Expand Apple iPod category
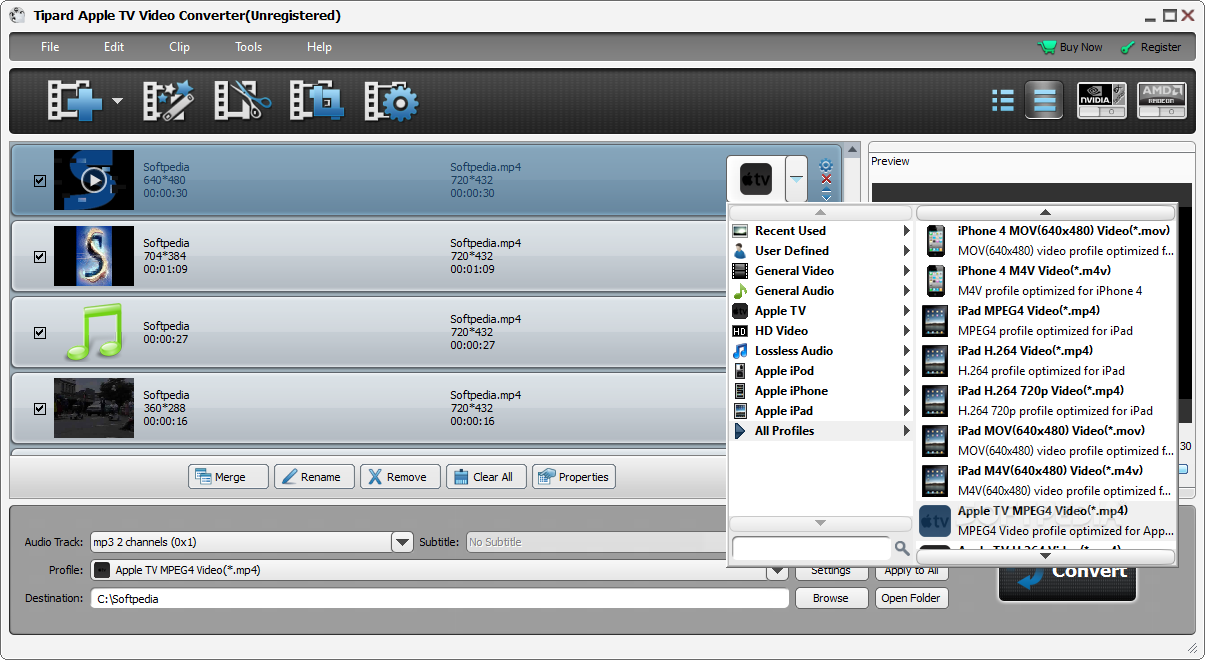 pos(821,371)
